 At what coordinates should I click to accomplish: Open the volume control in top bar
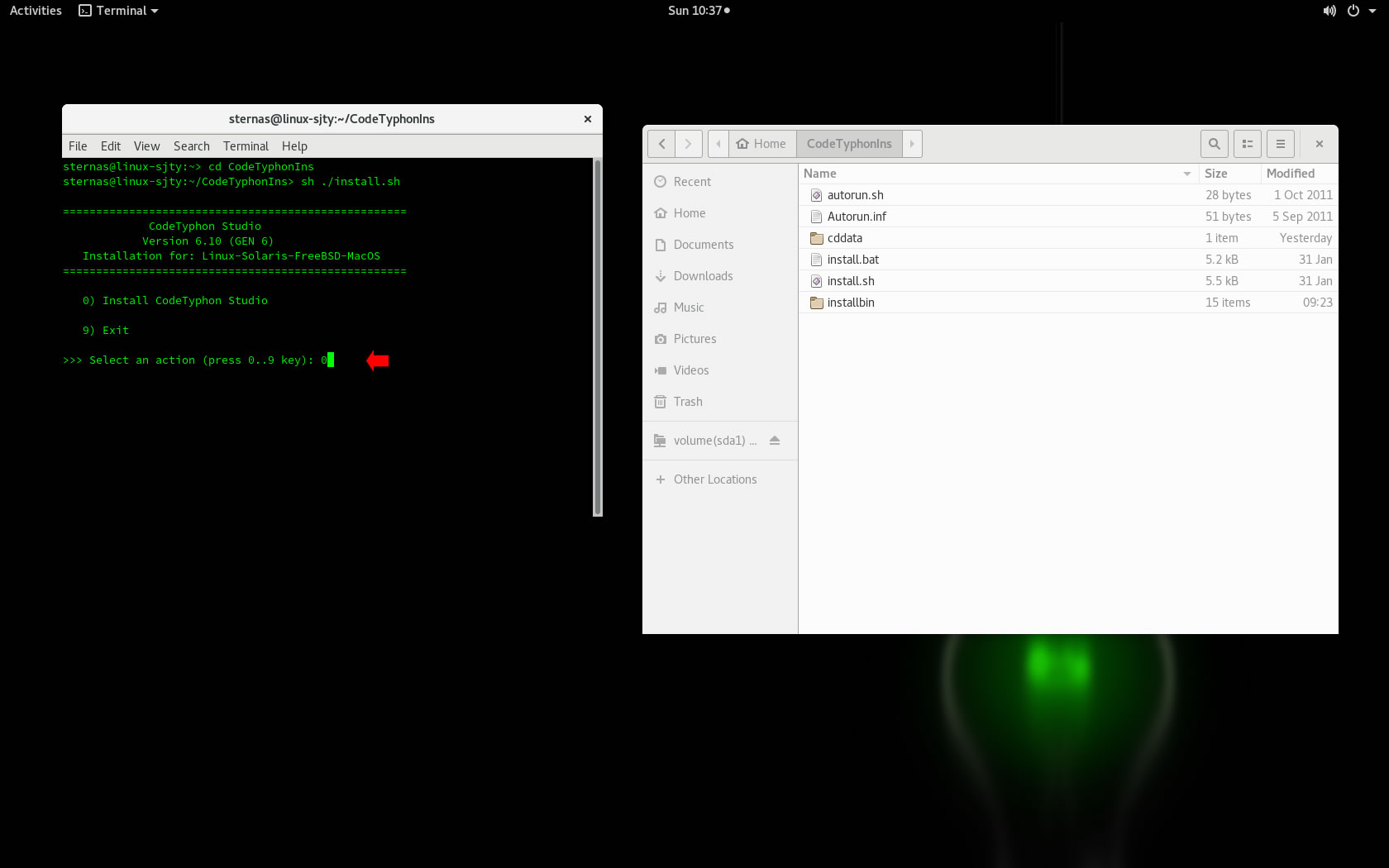point(1329,11)
